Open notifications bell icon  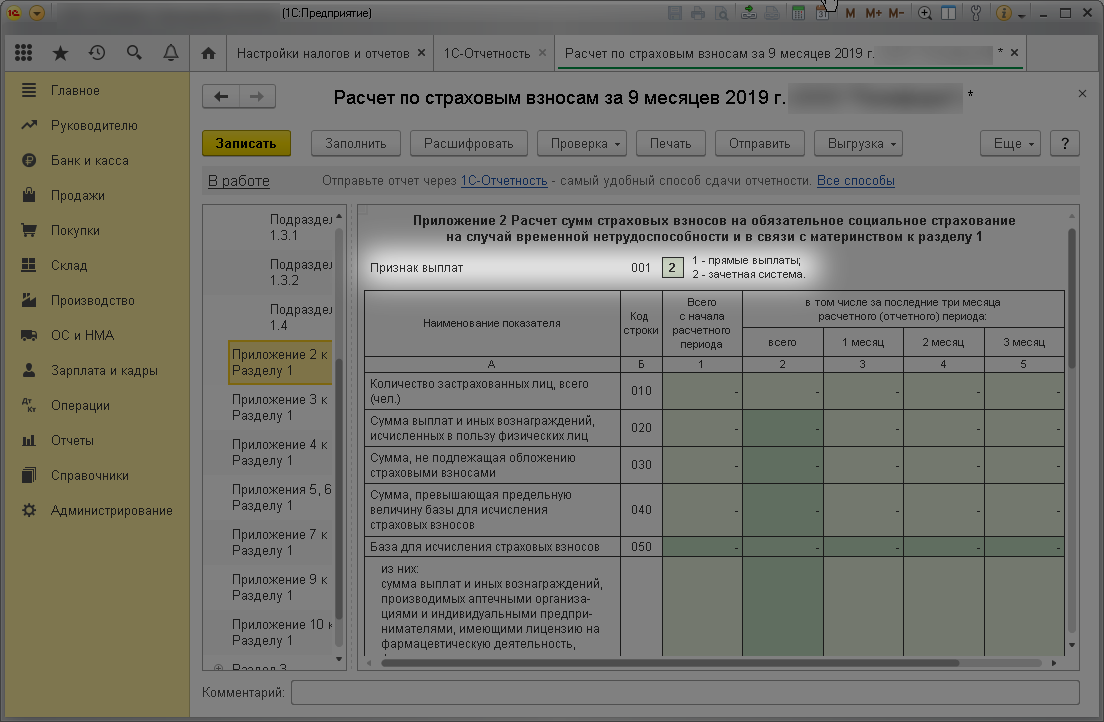(170, 53)
